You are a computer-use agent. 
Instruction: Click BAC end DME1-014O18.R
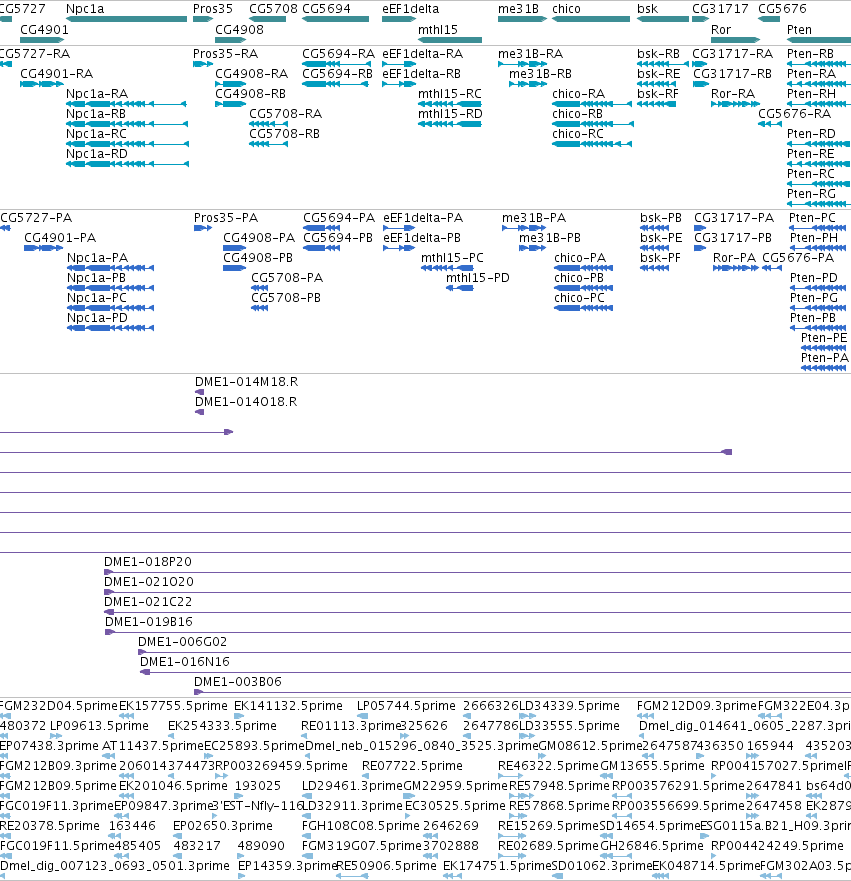tap(246, 402)
